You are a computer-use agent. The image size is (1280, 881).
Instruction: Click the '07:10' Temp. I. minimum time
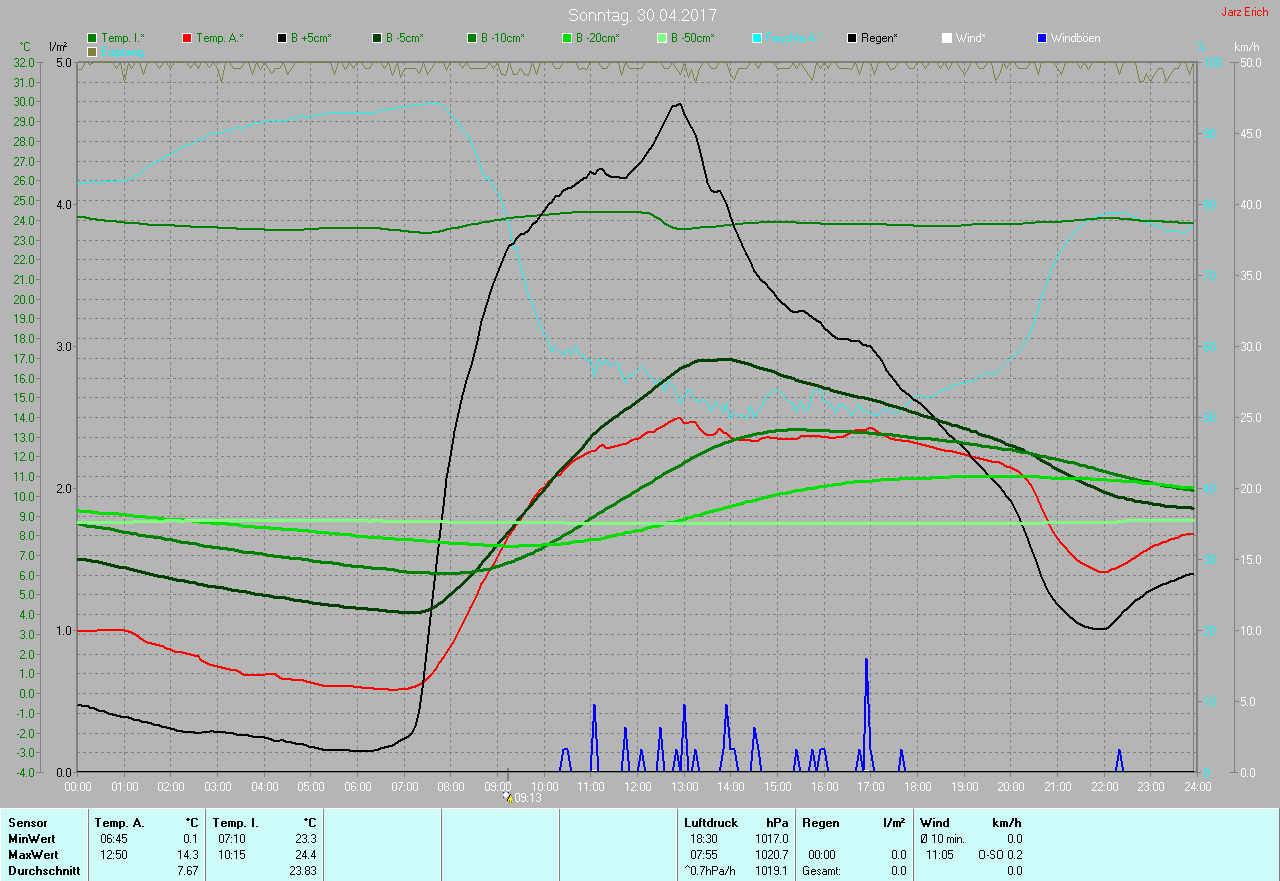(231, 838)
